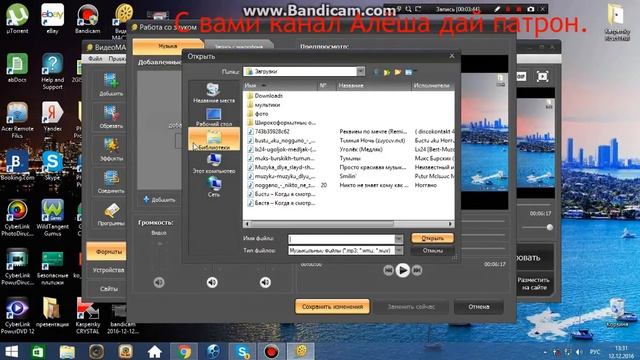This screenshot has width=640, height=360.
Task: Open Google Chrome from taskbar
Action: [184, 351]
